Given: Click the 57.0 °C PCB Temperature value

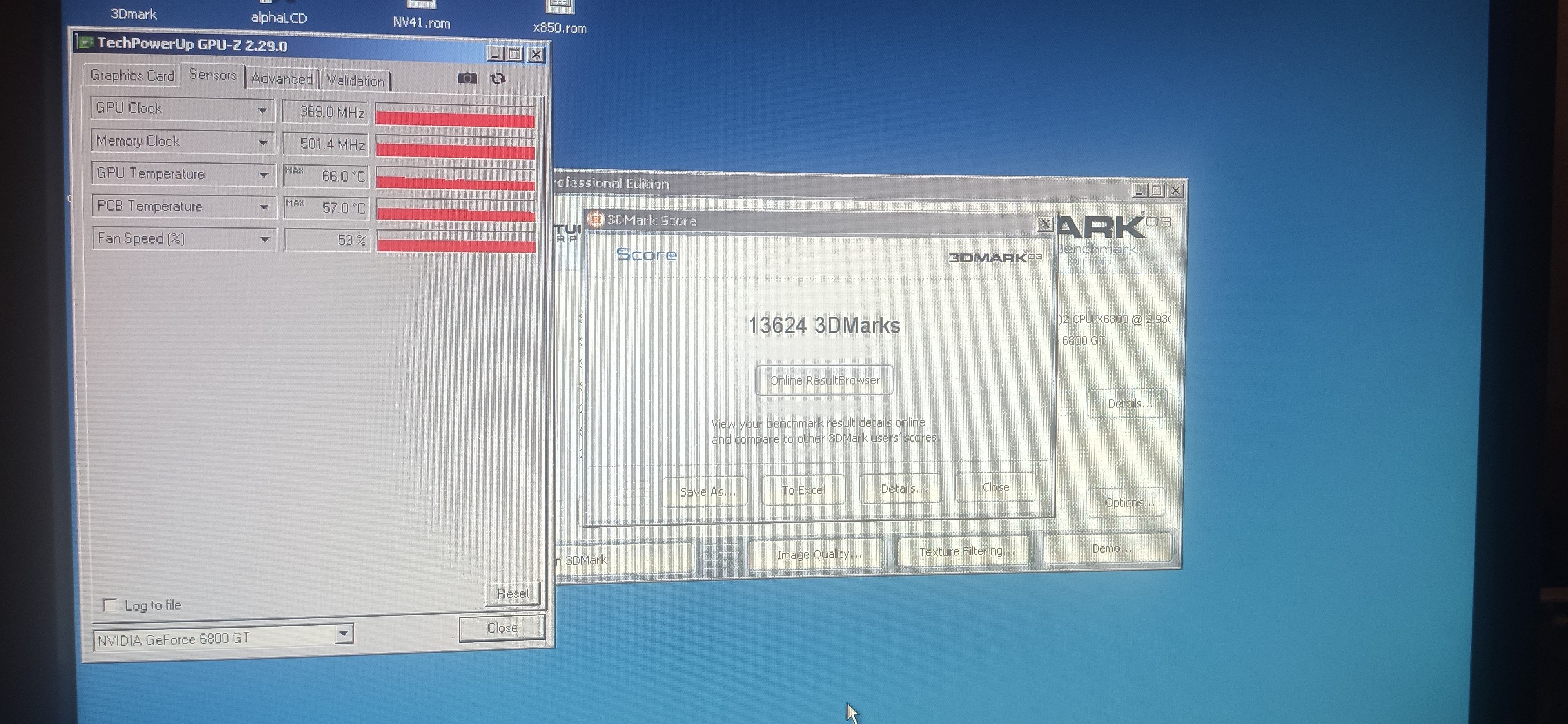Looking at the screenshot, I should point(327,207).
